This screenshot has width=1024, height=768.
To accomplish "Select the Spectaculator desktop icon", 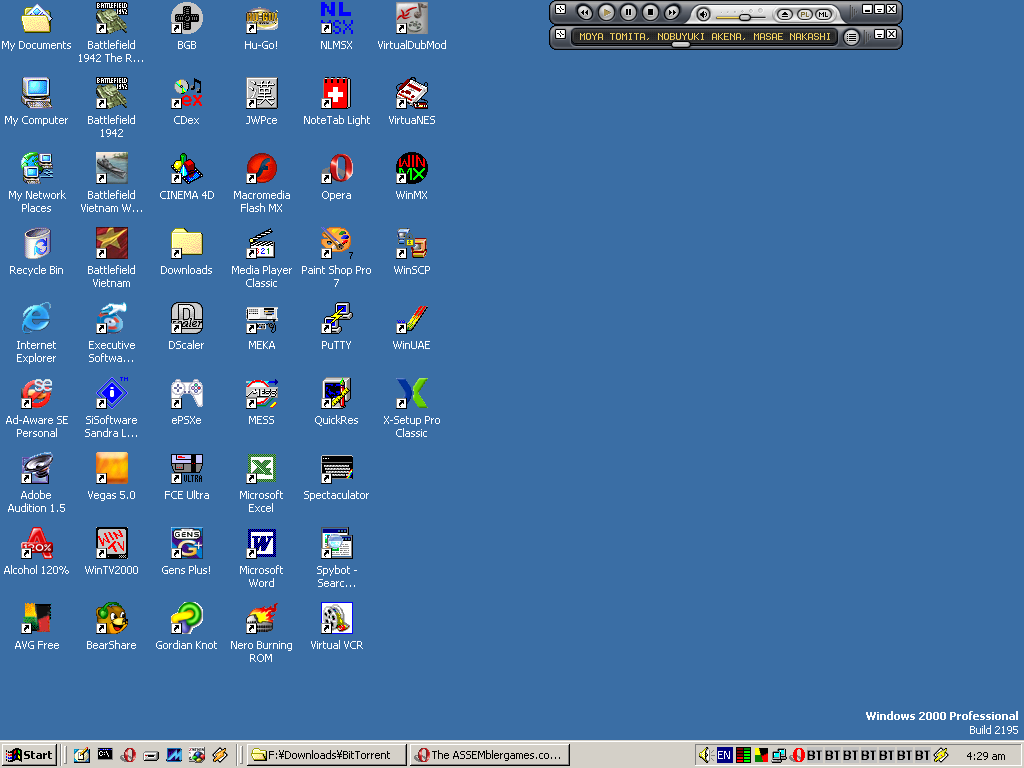I will 336,477.
